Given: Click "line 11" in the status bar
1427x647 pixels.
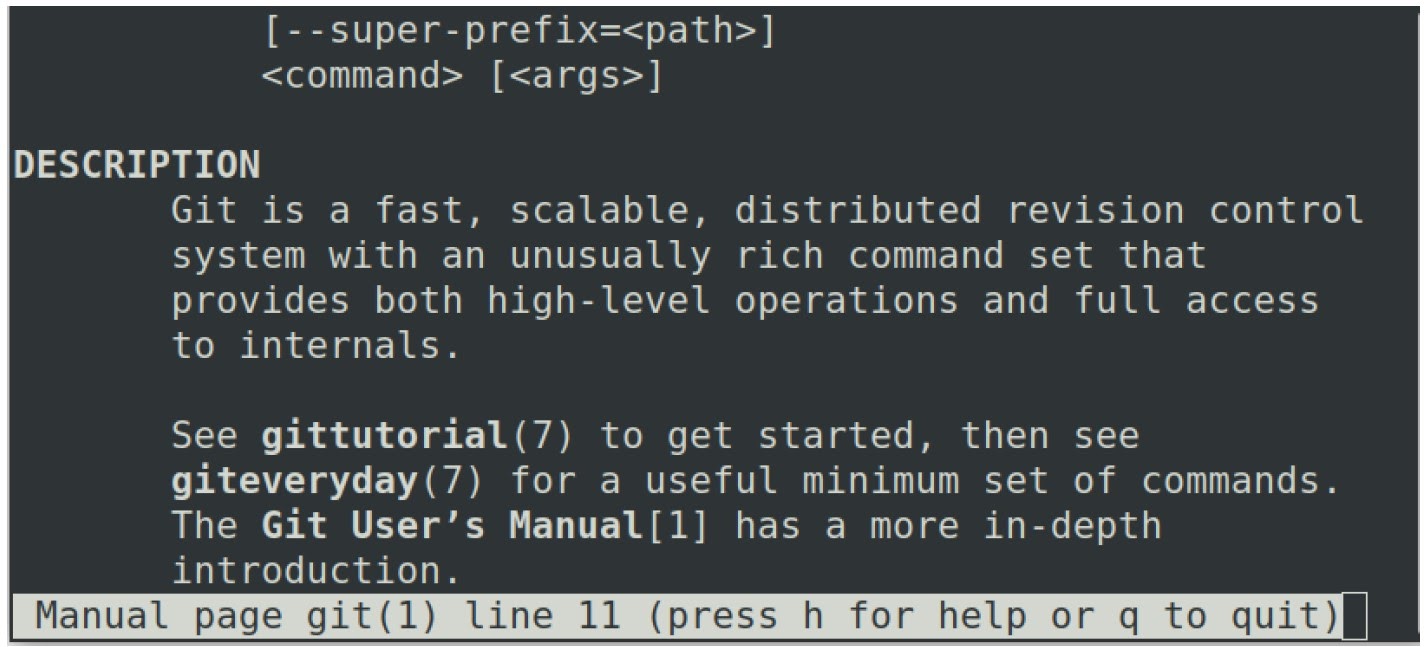Looking at the screenshot, I should click(x=543, y=617).
